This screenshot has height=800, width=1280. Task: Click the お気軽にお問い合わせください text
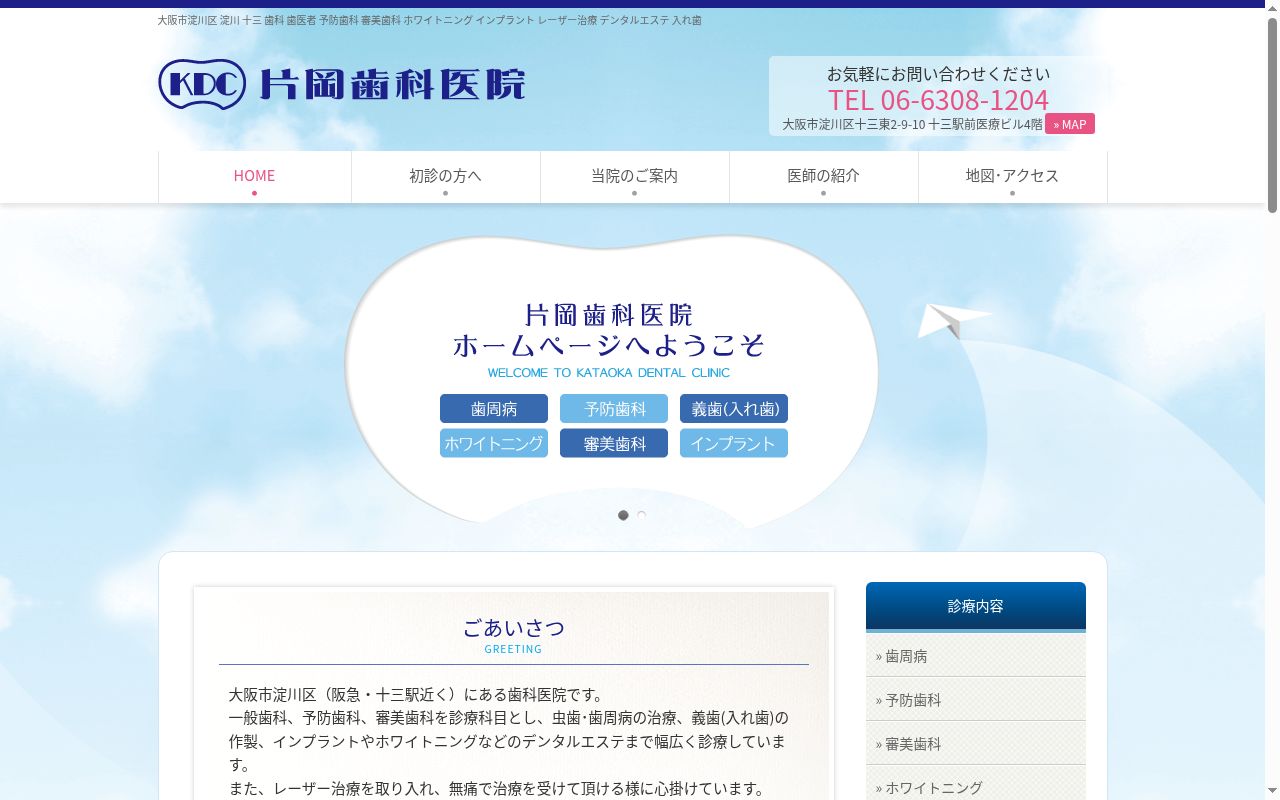coord(938,74)
